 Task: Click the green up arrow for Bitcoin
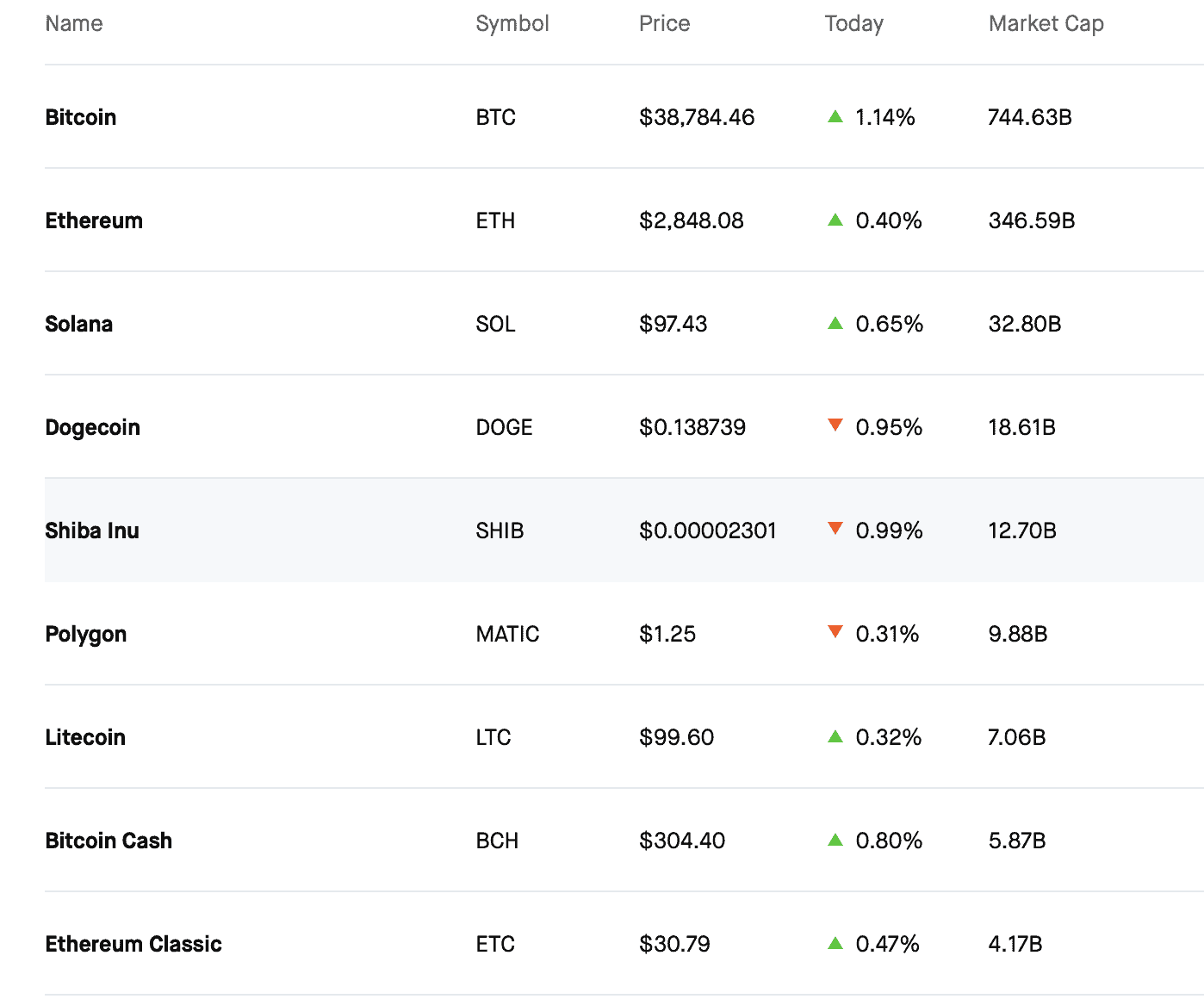click(x=835, y=116)
